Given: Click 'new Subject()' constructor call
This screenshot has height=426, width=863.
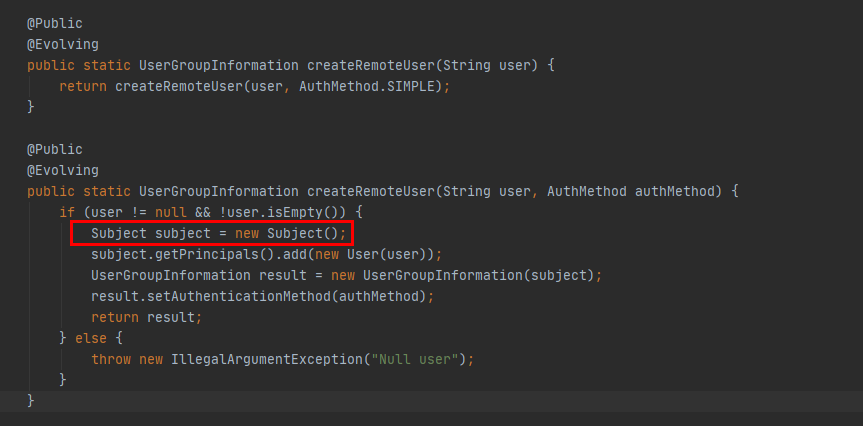Looking at the screenshot, I should coord(286,233).
